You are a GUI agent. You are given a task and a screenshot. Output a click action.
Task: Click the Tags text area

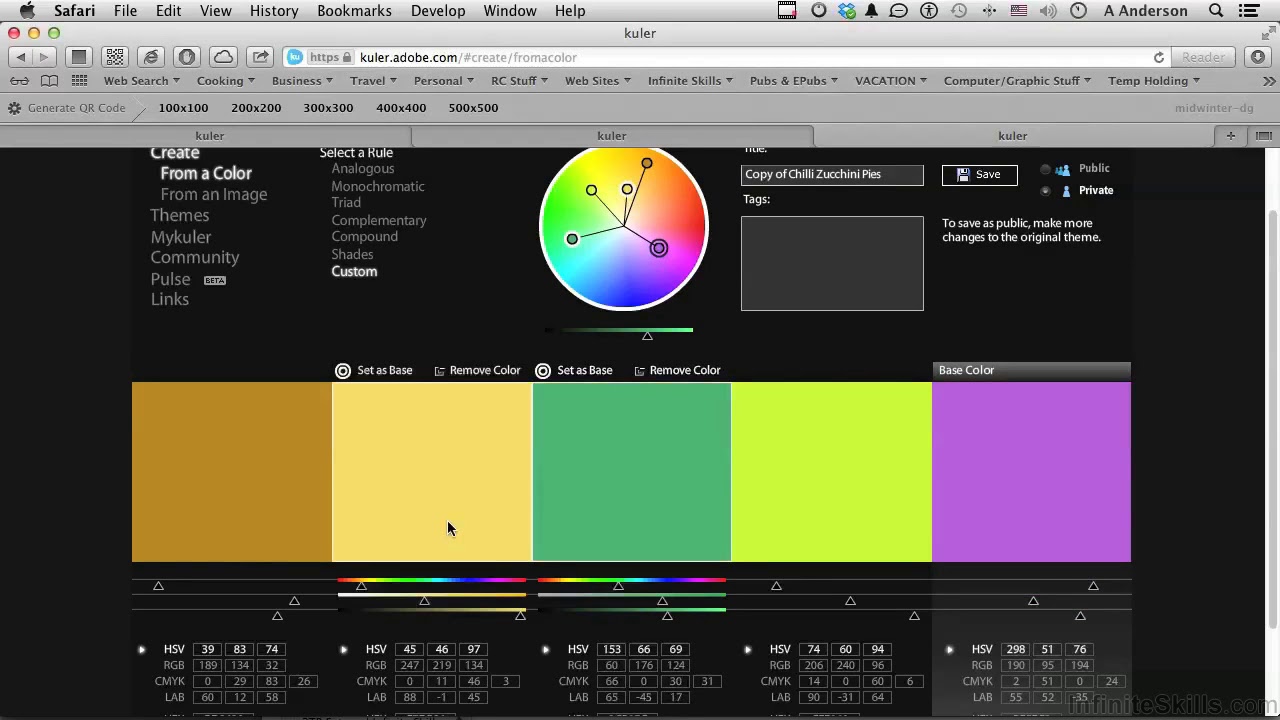click(x=832, y=264)
